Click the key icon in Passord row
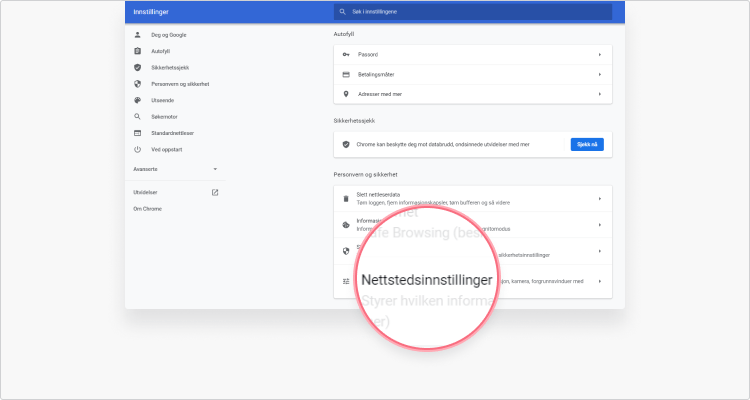750x400 pixels. pyautogui.click(x=346, y=55)
